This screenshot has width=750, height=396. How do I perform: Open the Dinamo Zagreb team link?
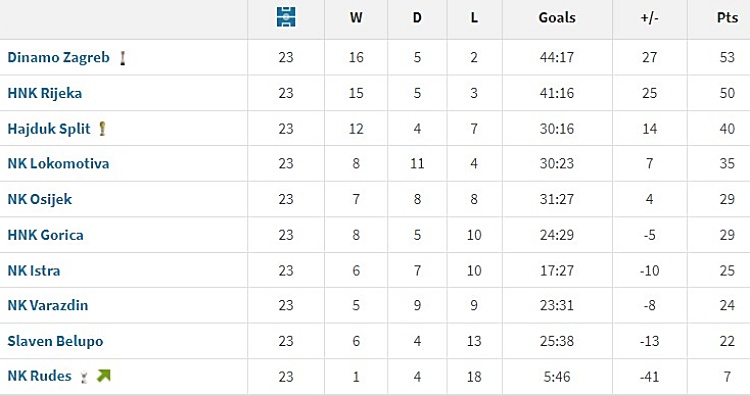click(58, 57)
